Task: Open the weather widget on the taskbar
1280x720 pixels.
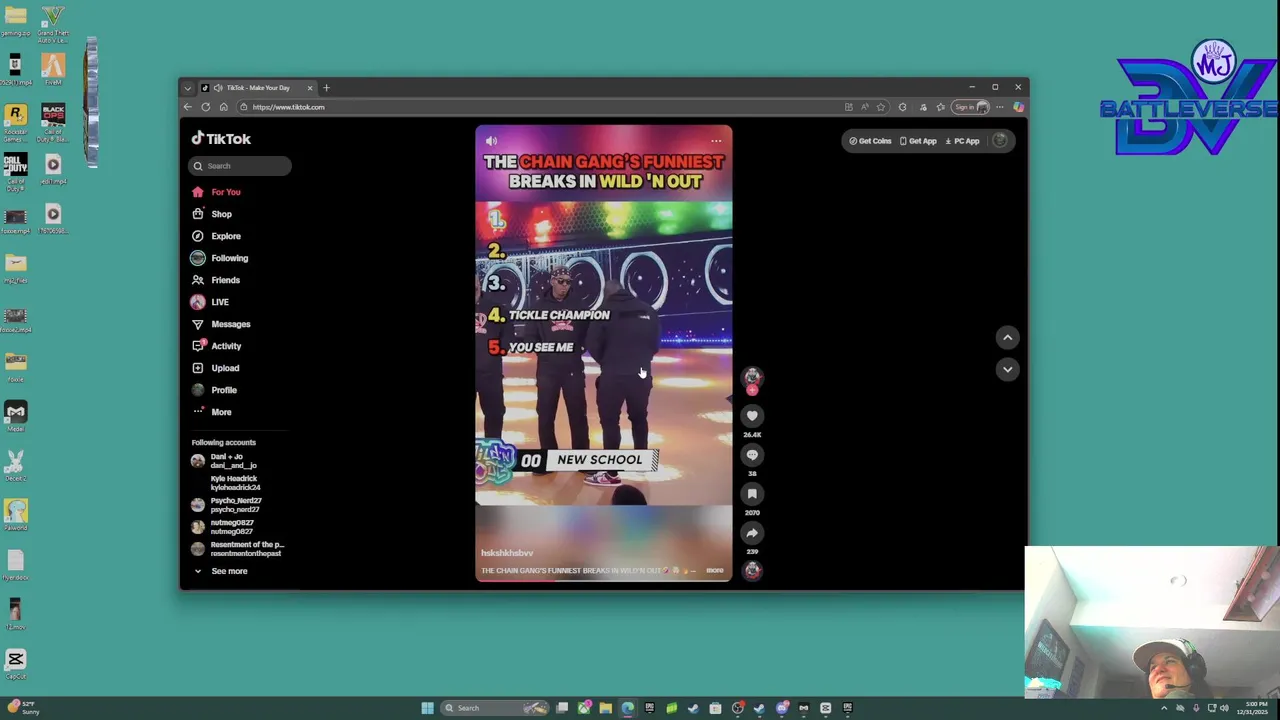Action: click(x=22, y=708)
